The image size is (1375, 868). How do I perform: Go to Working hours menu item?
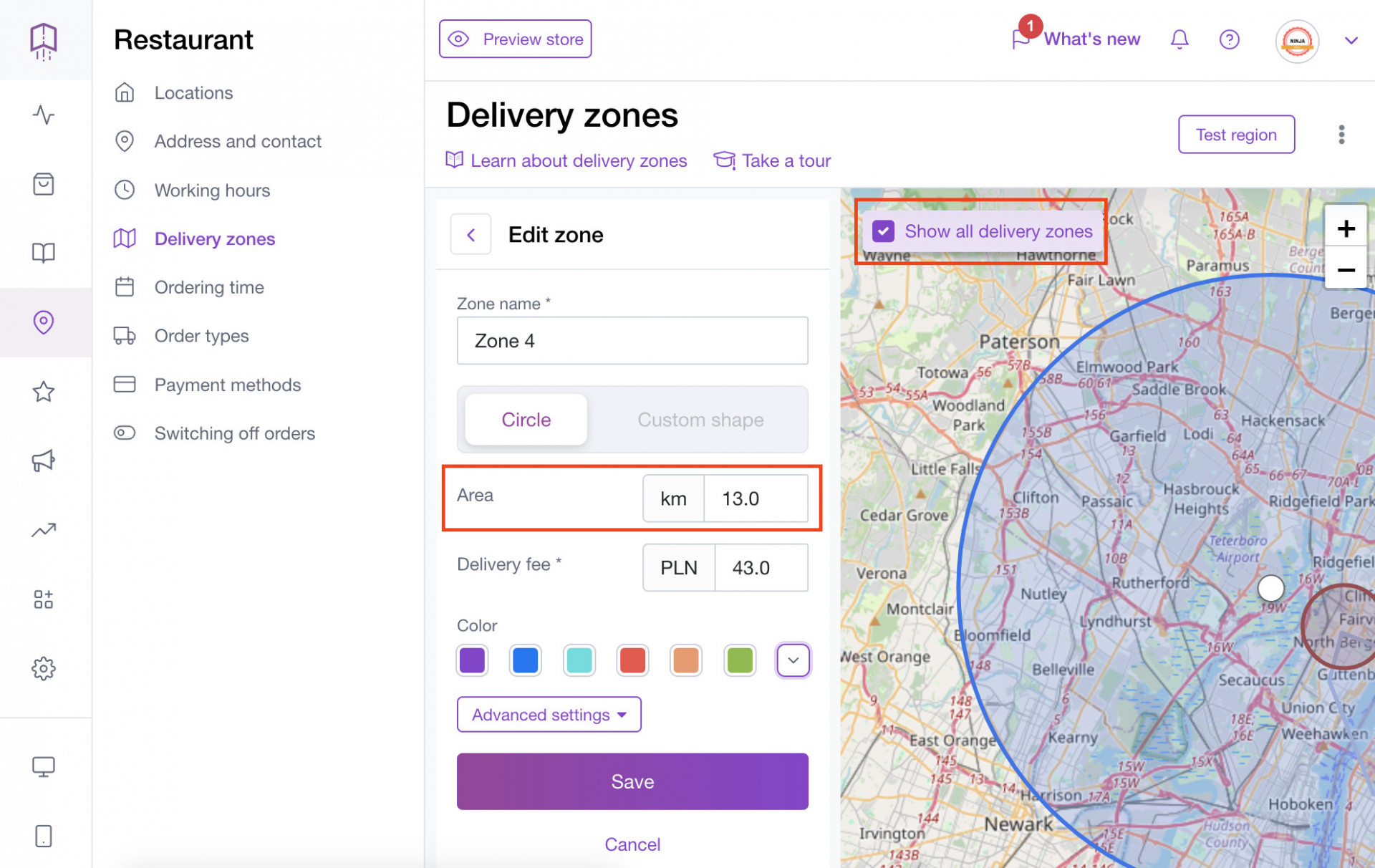[x=212, y=191]
